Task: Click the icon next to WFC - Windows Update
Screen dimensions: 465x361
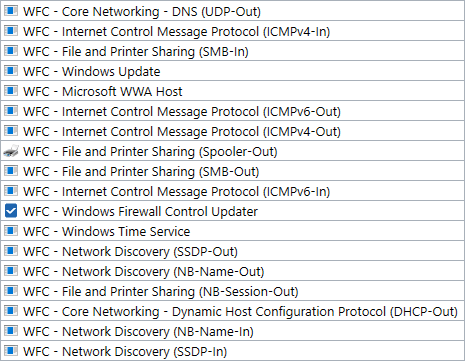Action: click(x=11, y=71)
